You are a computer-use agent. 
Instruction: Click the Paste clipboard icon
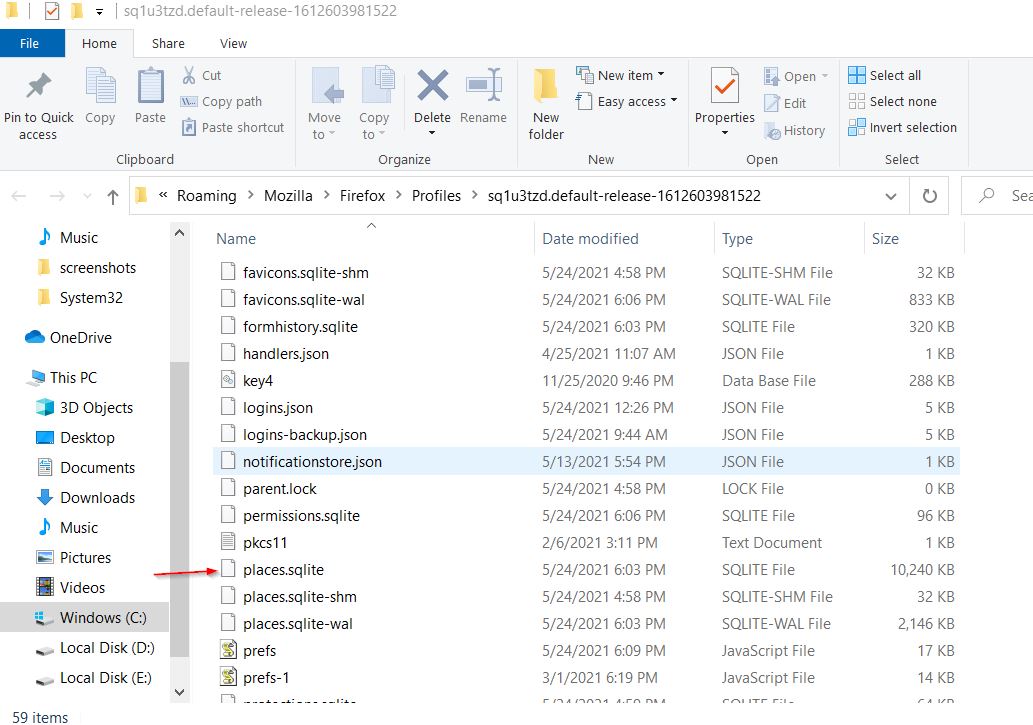[x=150, y=86]
